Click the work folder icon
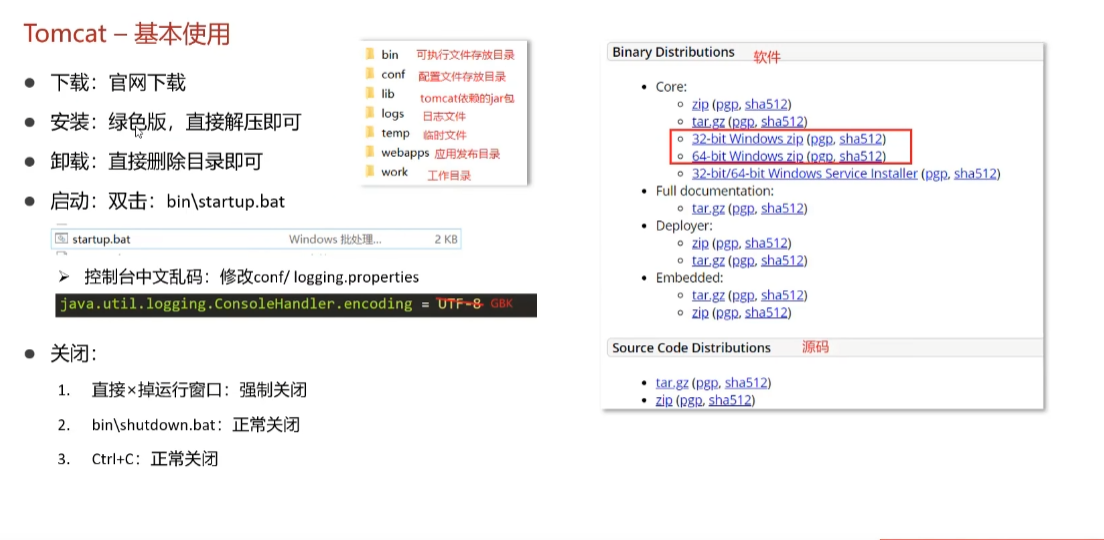This screenshot has height=540, width=1104. [370, 172]
